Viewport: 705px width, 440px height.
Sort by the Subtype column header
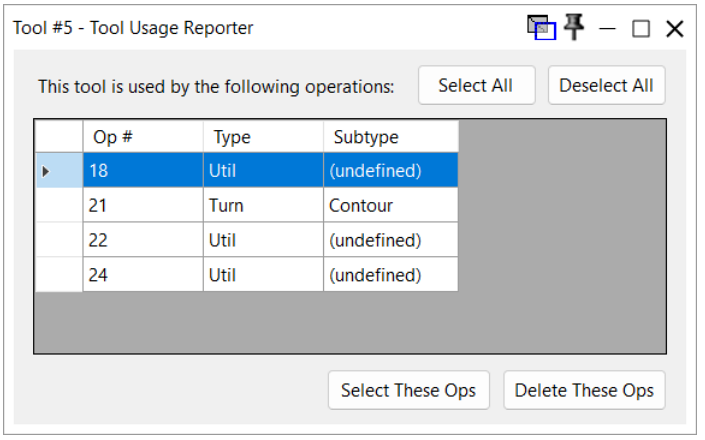(x=391, y=137)
